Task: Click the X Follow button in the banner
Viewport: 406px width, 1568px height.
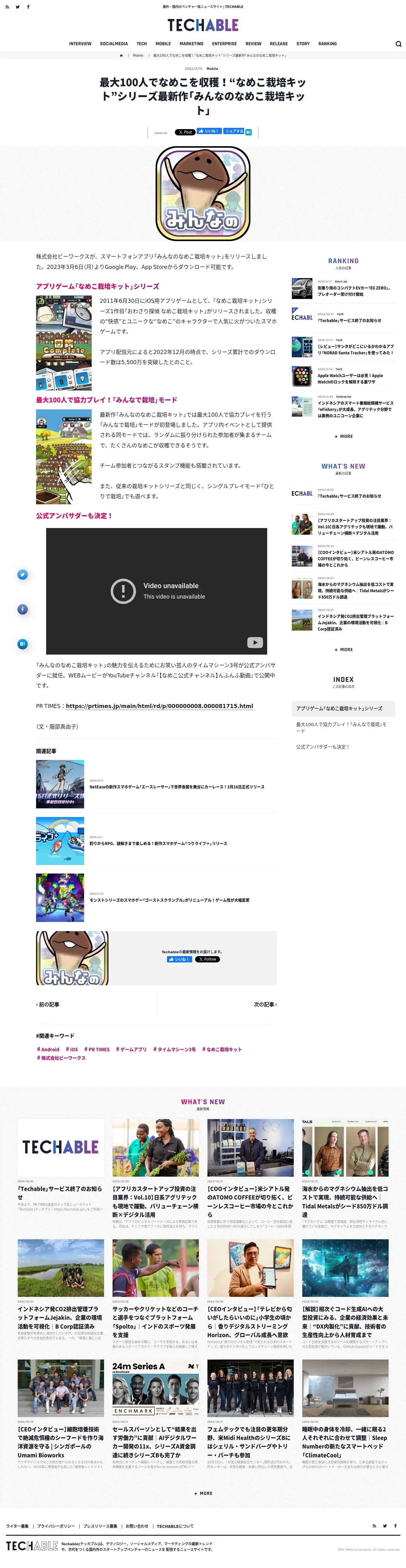Action: [207, 959]
